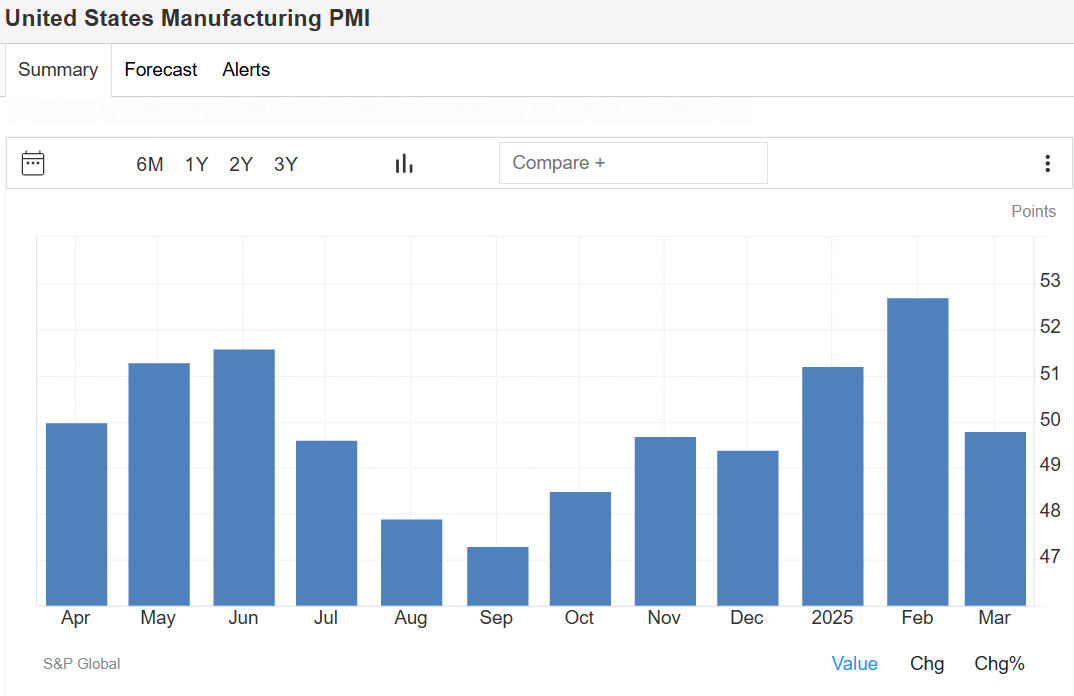The width and height of the screenshot is (1074, 696).
Task: Show Value view of the chart
Action: click(x=854, y=663)
